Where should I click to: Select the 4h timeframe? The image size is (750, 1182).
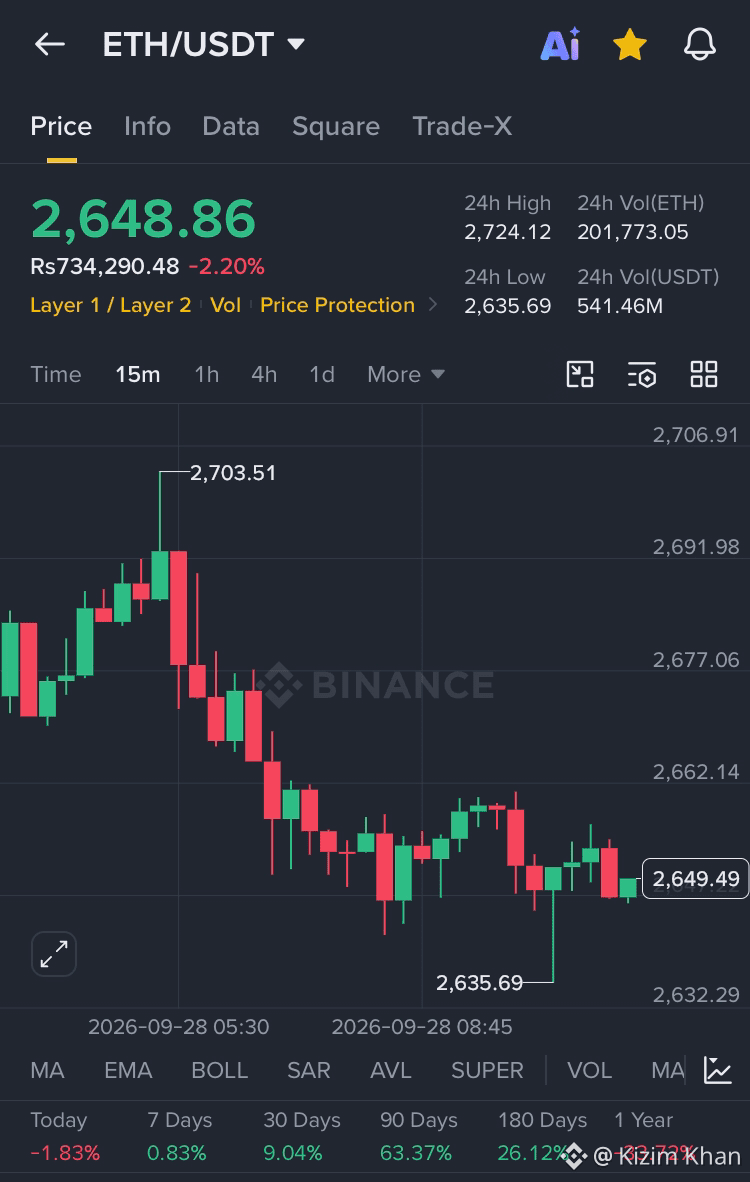[x=264, y=374]
